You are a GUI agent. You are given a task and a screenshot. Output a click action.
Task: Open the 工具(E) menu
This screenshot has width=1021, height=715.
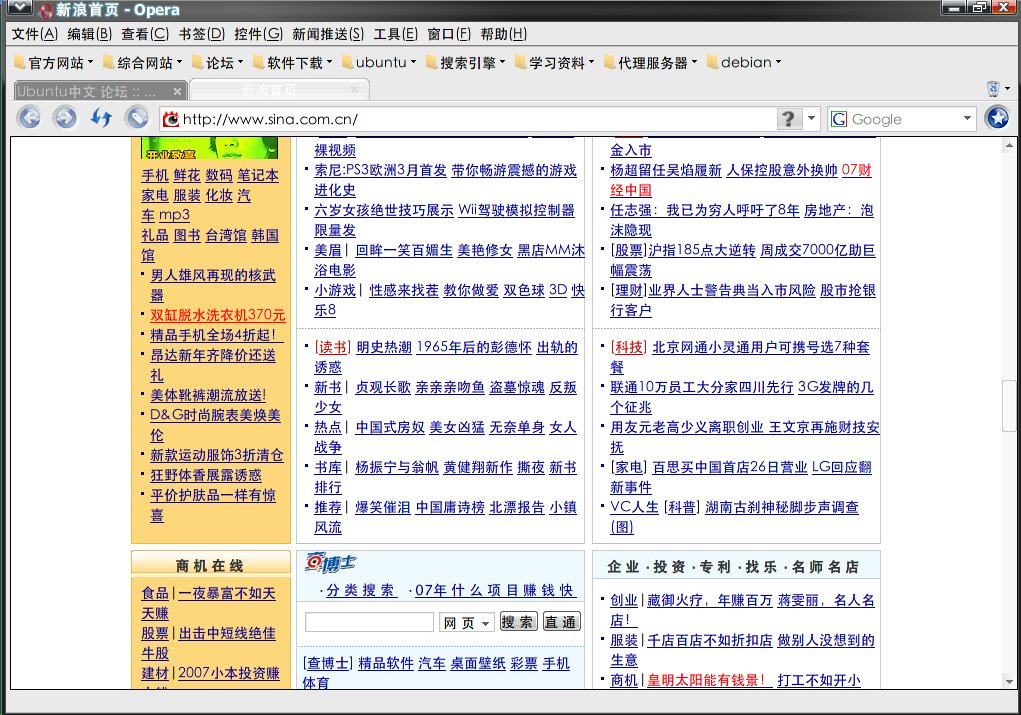pyautogui.click(x=395, y=34)
